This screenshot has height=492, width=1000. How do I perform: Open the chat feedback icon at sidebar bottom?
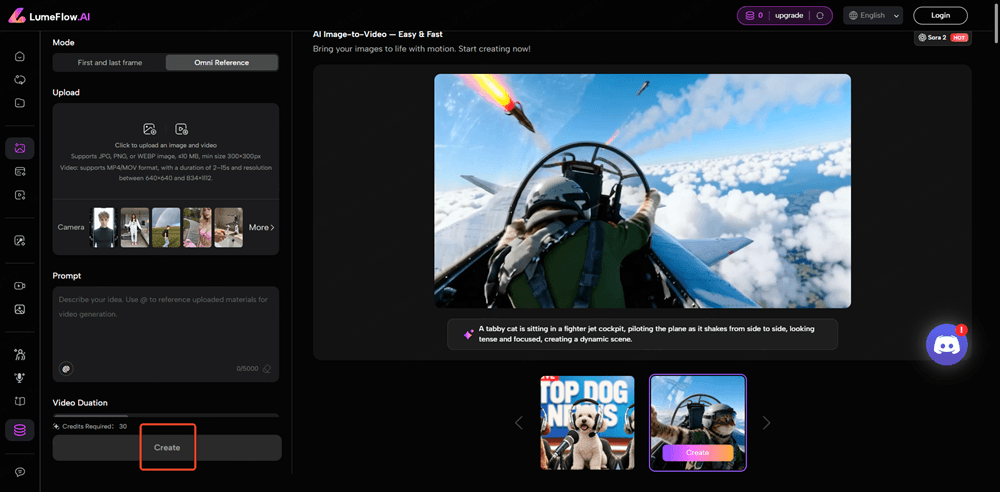tap(19, 472)
